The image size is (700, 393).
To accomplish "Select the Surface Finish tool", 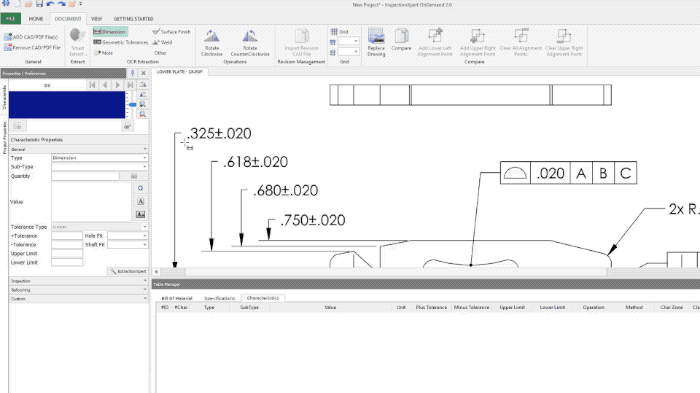I will point(171,32).
